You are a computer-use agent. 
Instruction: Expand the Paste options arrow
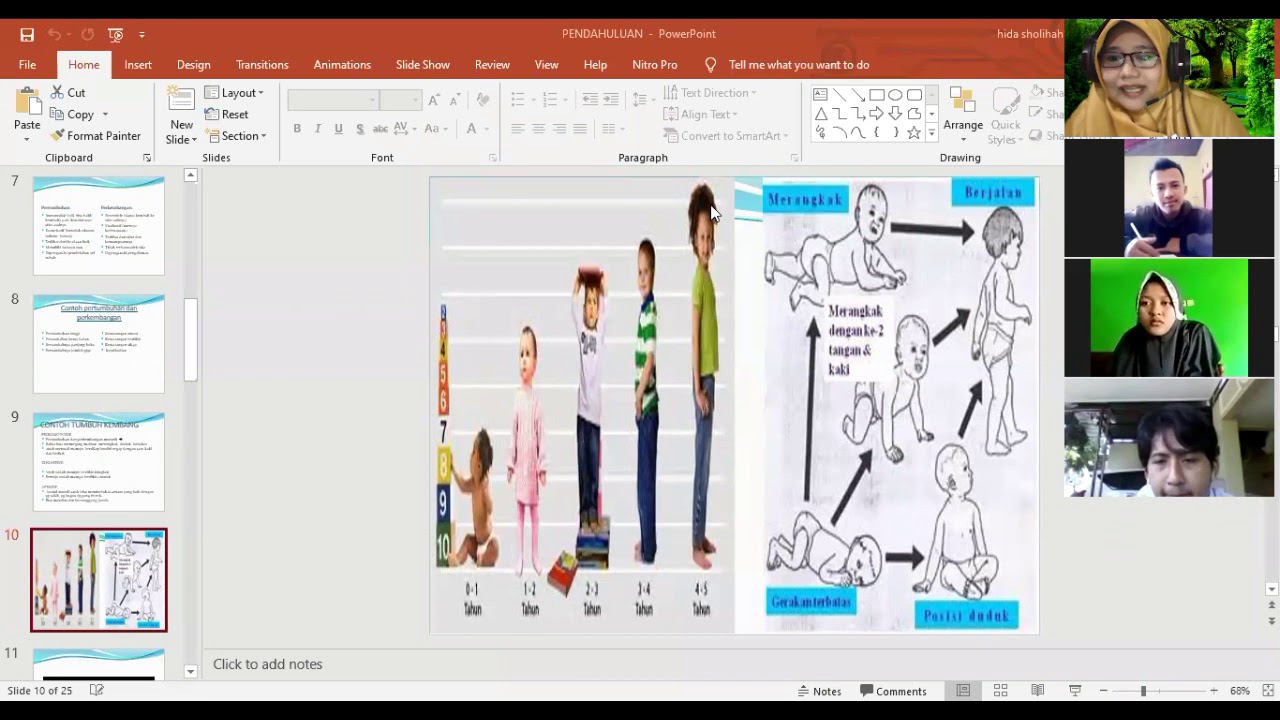[27, 139]
